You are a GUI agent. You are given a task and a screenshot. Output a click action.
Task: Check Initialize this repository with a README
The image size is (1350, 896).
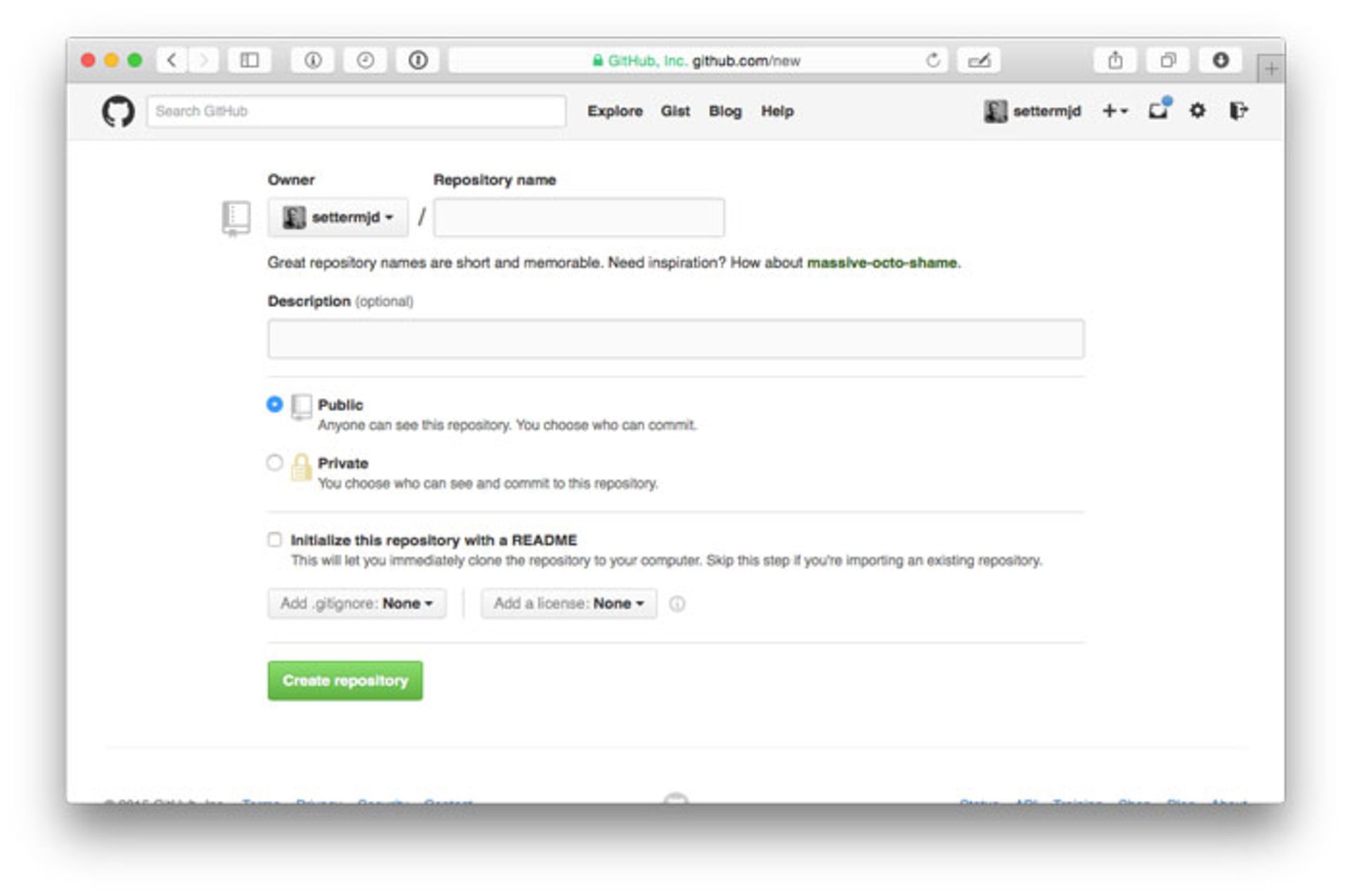[x=275, y=540]
